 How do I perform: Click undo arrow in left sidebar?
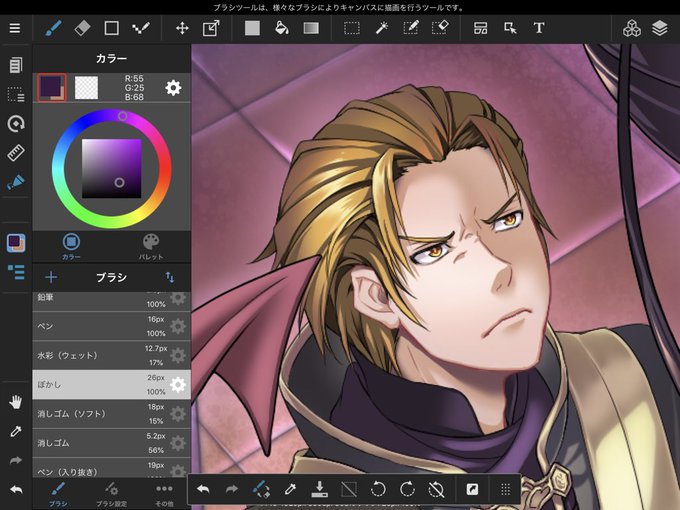pos(16,490)
